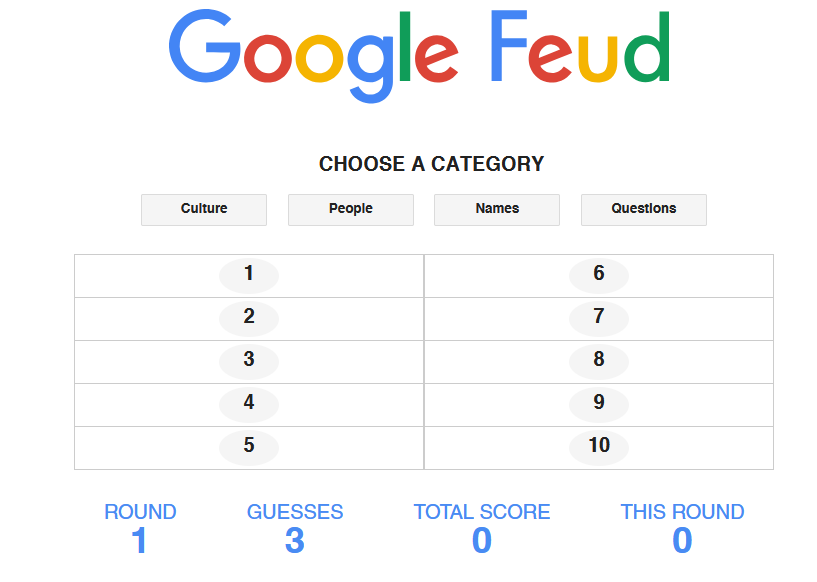
Task: Click the Google Feud logo
Action: point(419,54)
